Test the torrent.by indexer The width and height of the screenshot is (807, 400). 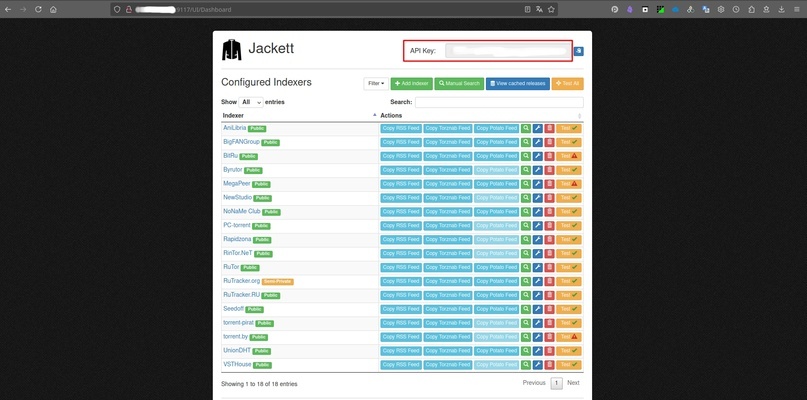point(569,337)
